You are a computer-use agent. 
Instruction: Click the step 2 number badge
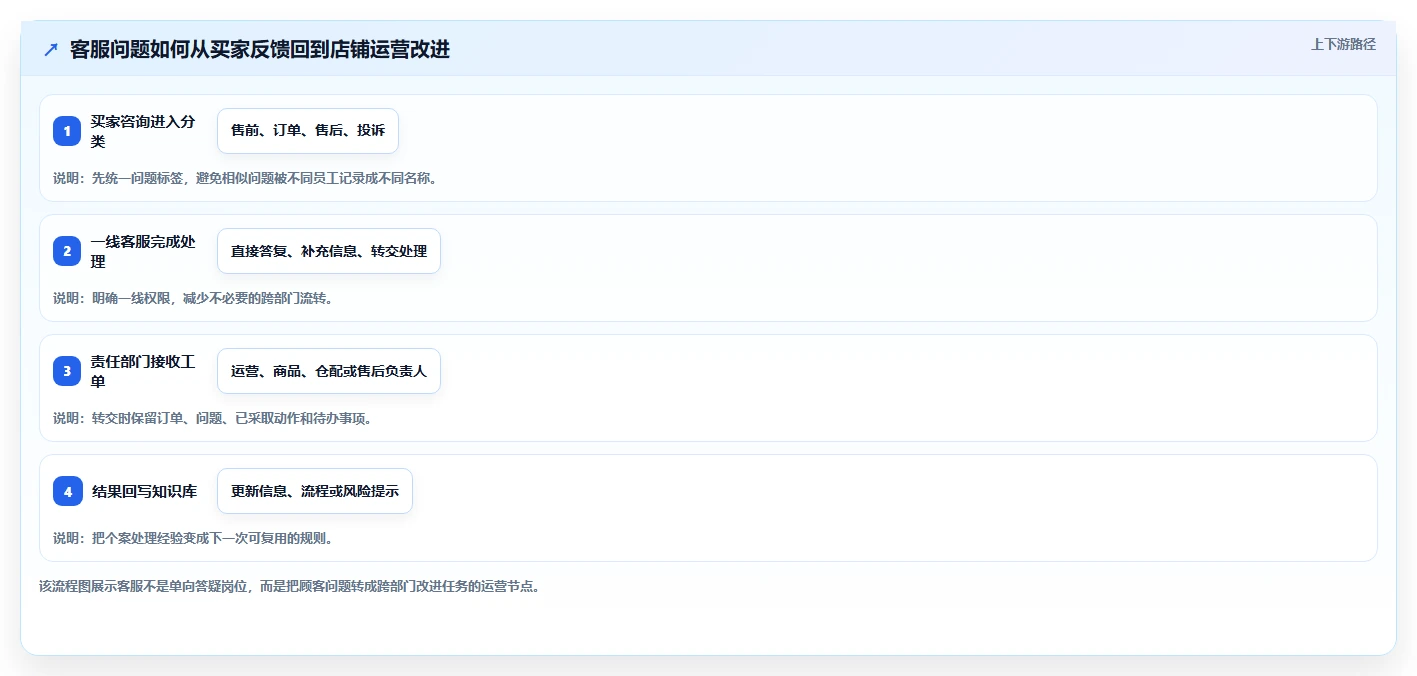click(x=67, y=251)
